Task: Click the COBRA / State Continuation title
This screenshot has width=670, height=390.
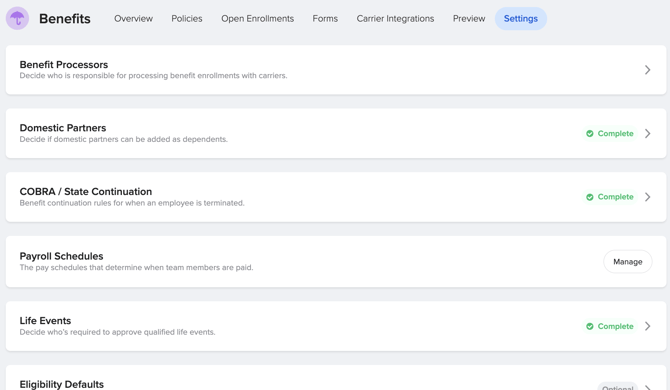Action: coord(86,191)
